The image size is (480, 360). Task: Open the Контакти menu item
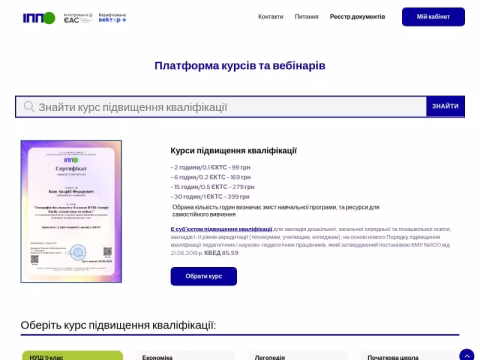(x=271, y=17)
